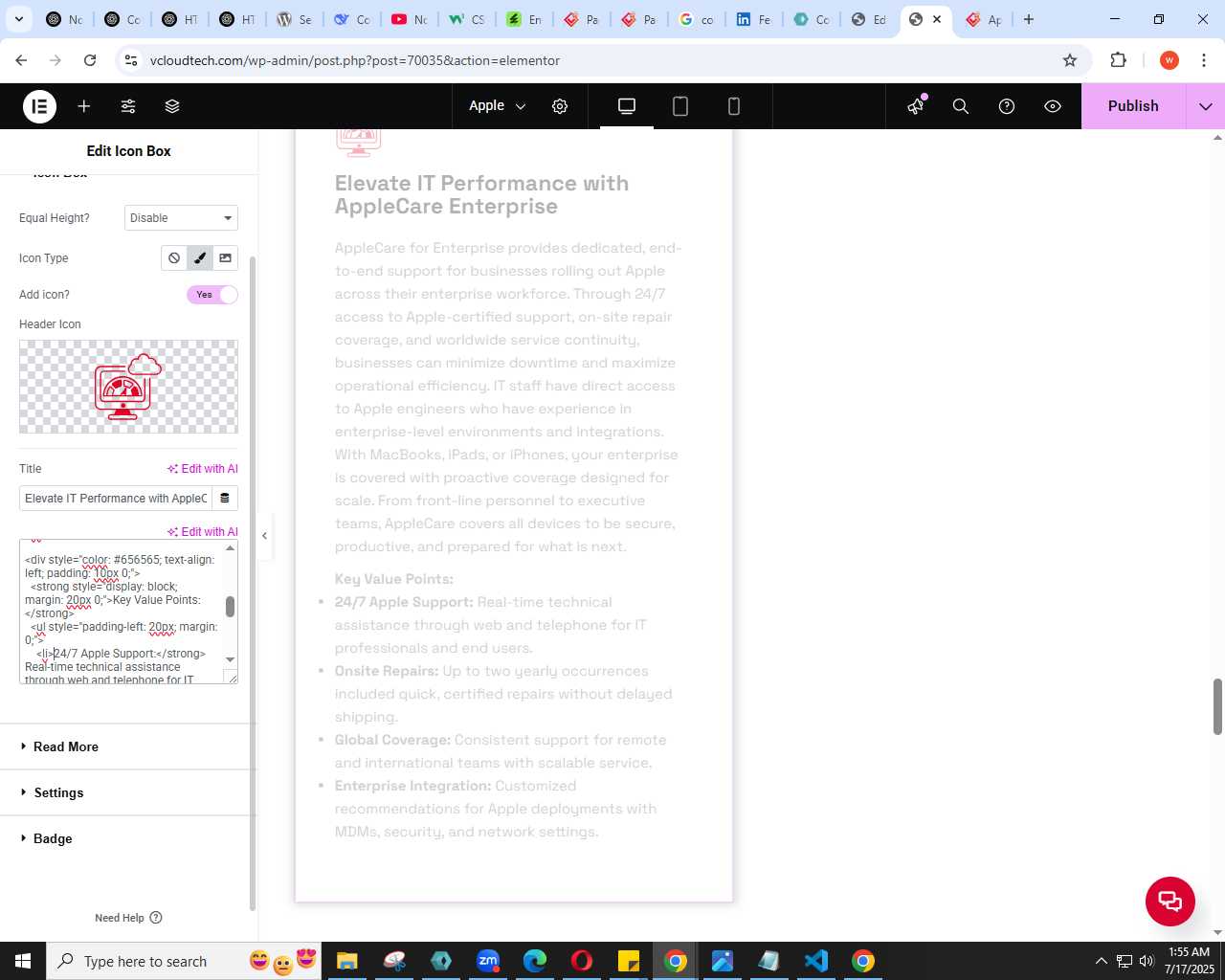
Task: Open dynamic tags icon next to Title
Action: pyautogui.click(x=225, y=499)
